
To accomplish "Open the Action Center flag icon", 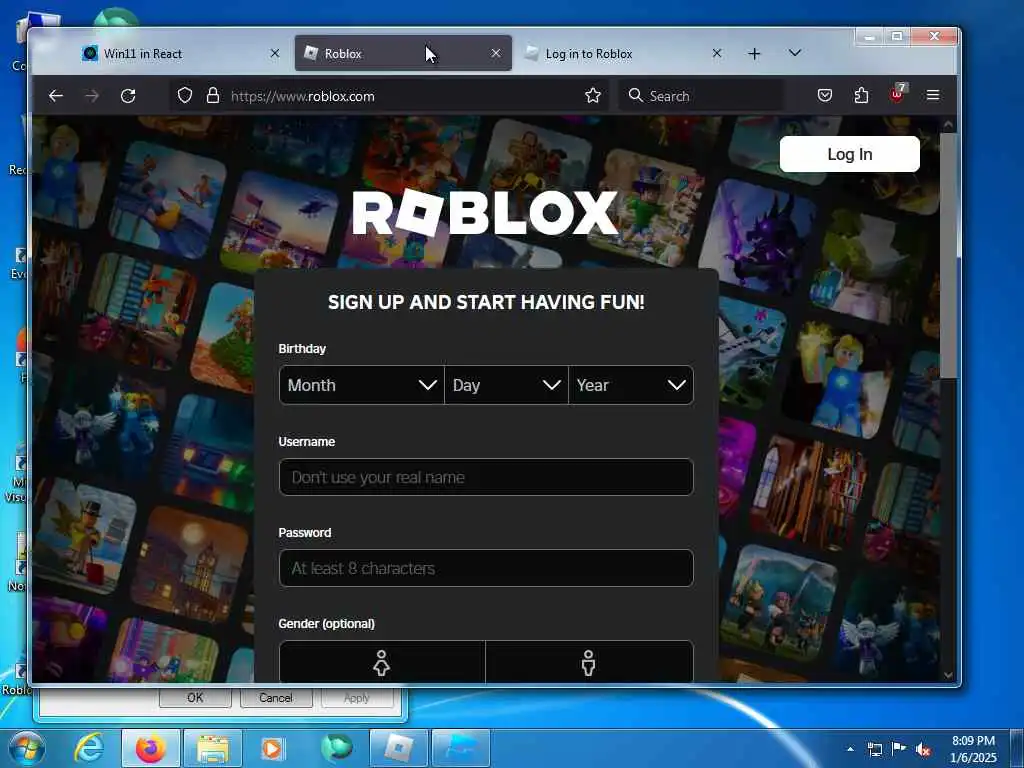I will point(899,748).
